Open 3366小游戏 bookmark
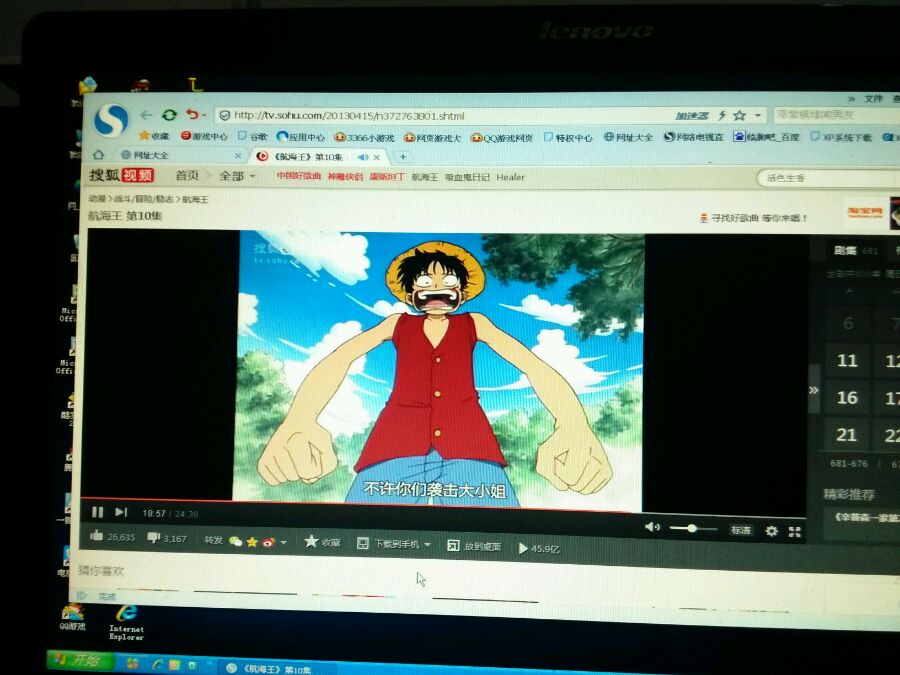900x675 pixels. (x=364, y=137)
